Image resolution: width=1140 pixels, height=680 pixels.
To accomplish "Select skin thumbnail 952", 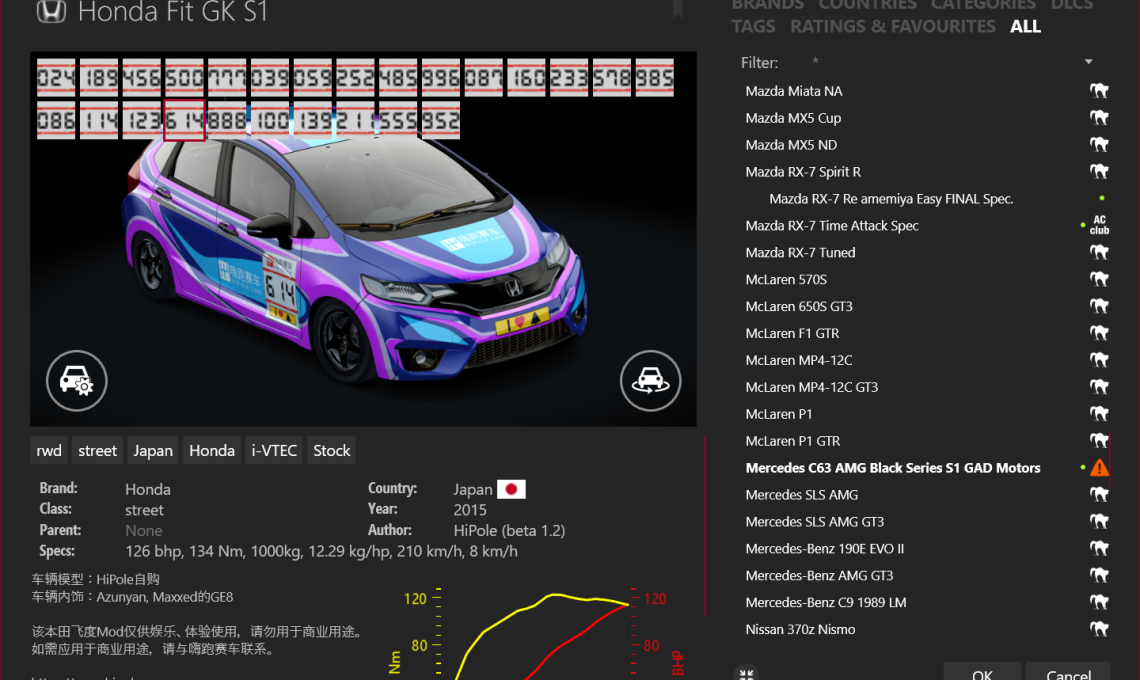I will [441, 120].
